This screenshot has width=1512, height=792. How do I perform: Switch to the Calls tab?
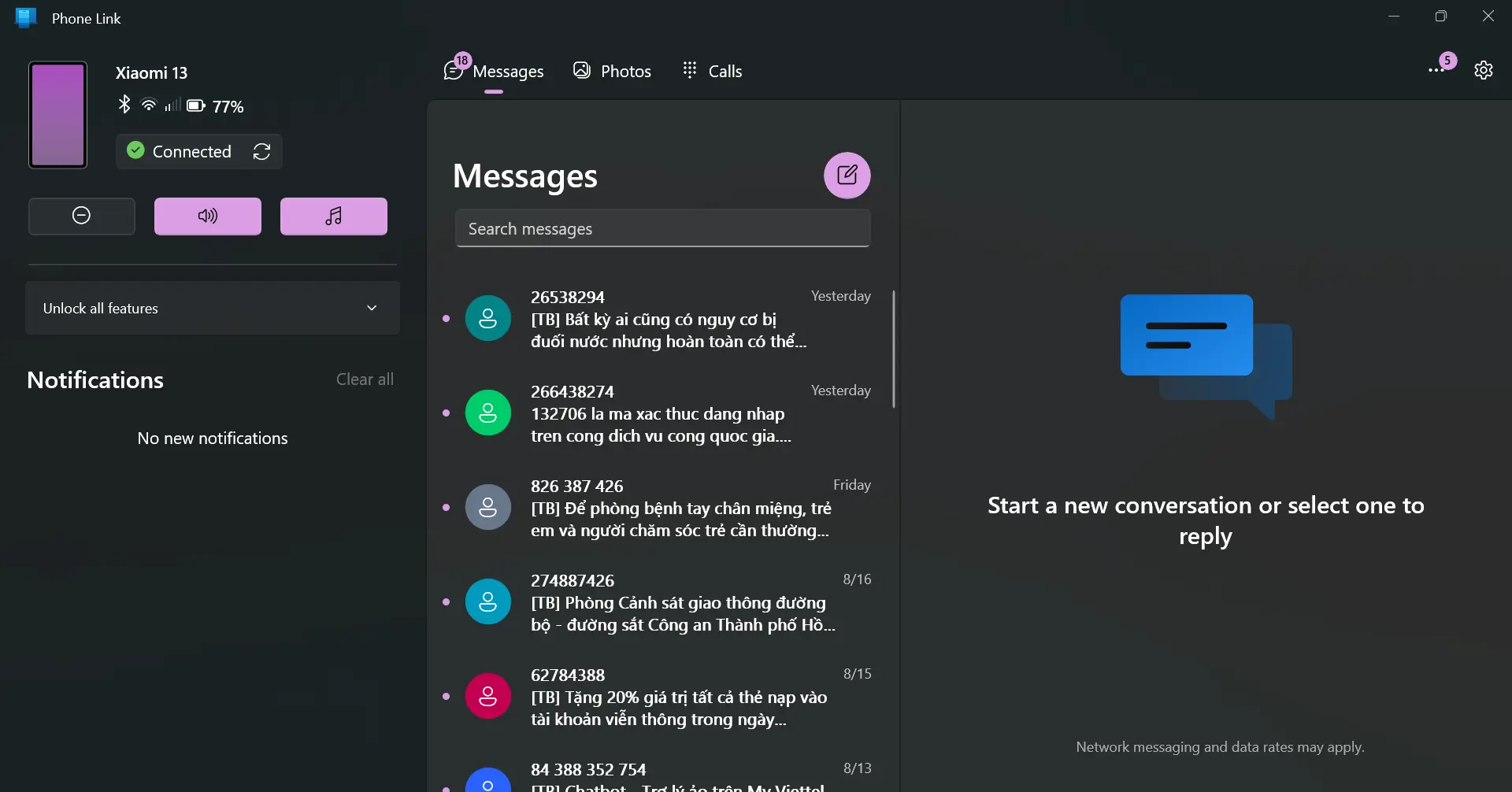712,71
